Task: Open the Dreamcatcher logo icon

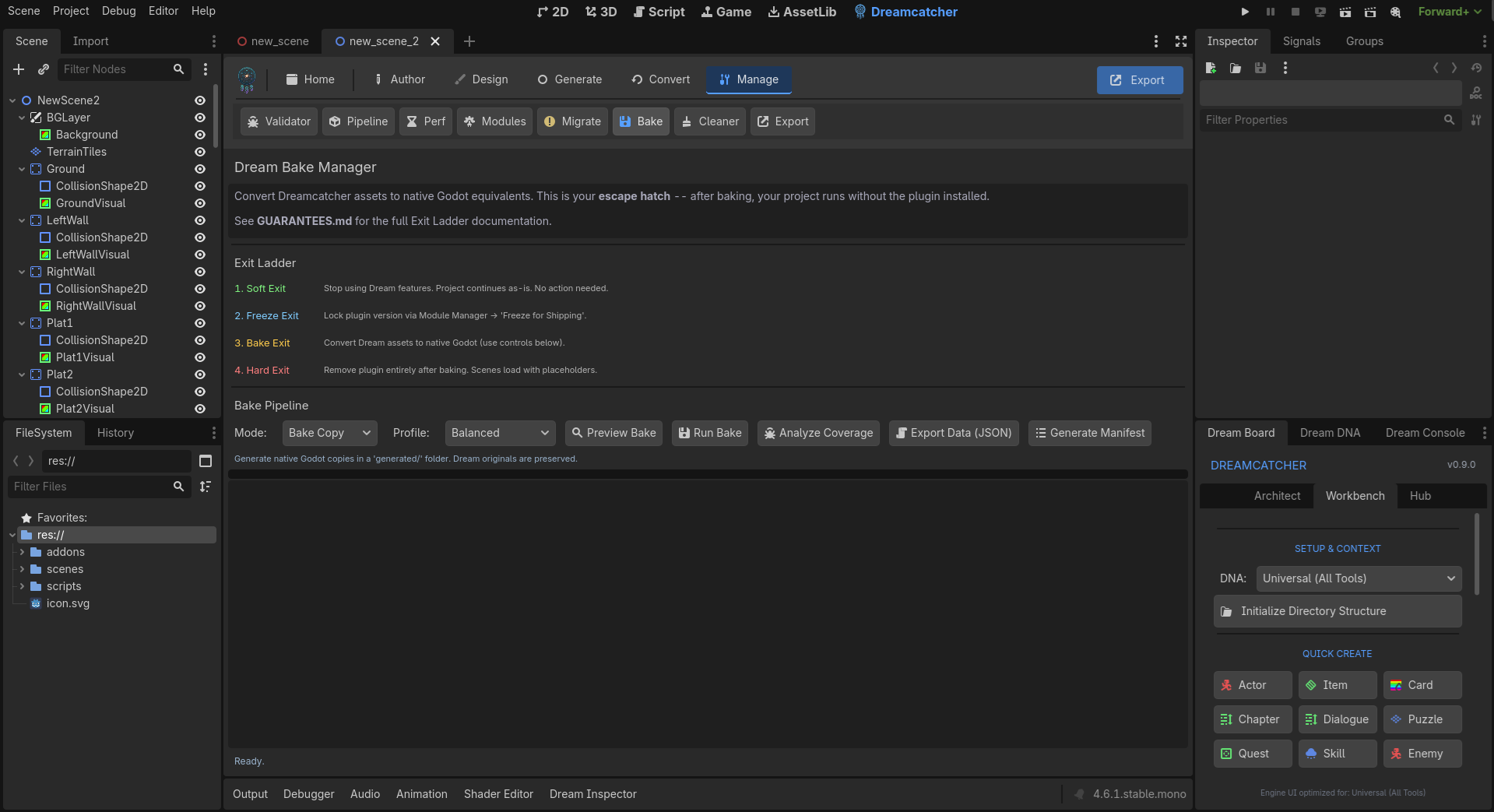Action: pyautogui.click(x=247, y=79)
